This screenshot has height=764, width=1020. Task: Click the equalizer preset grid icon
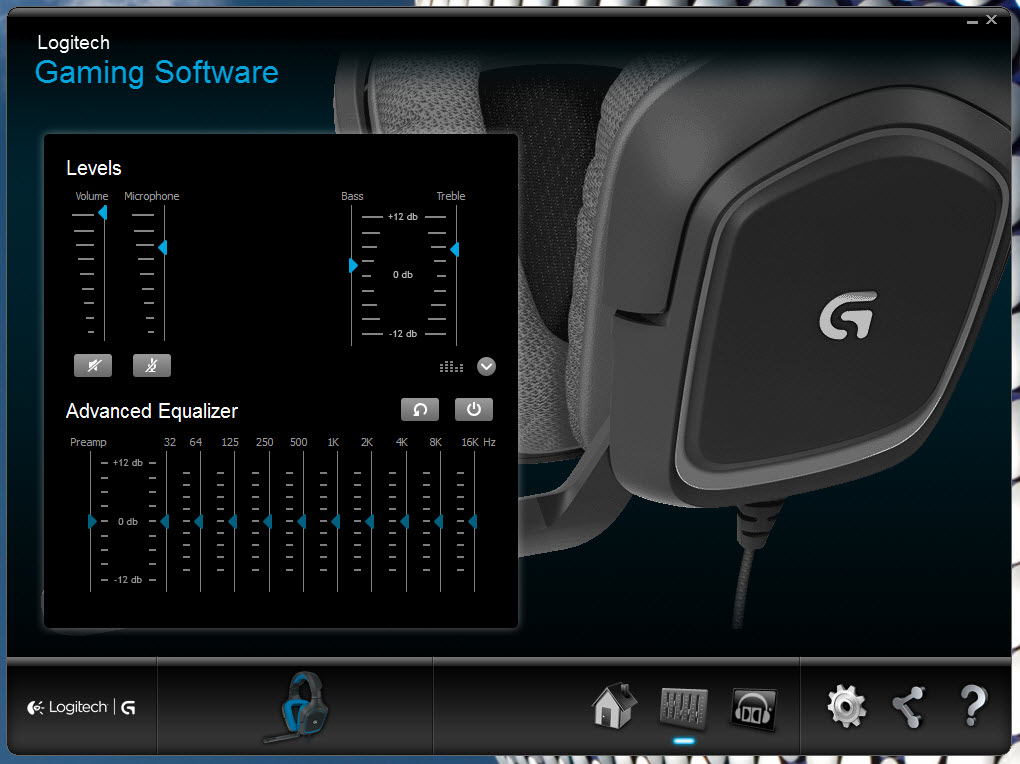(x=451, y=367)
